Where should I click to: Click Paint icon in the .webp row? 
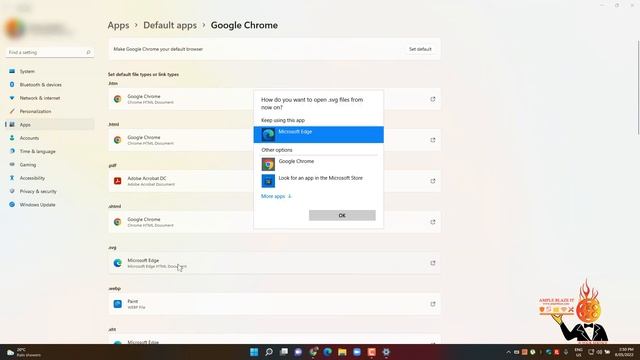coord(118,304)
